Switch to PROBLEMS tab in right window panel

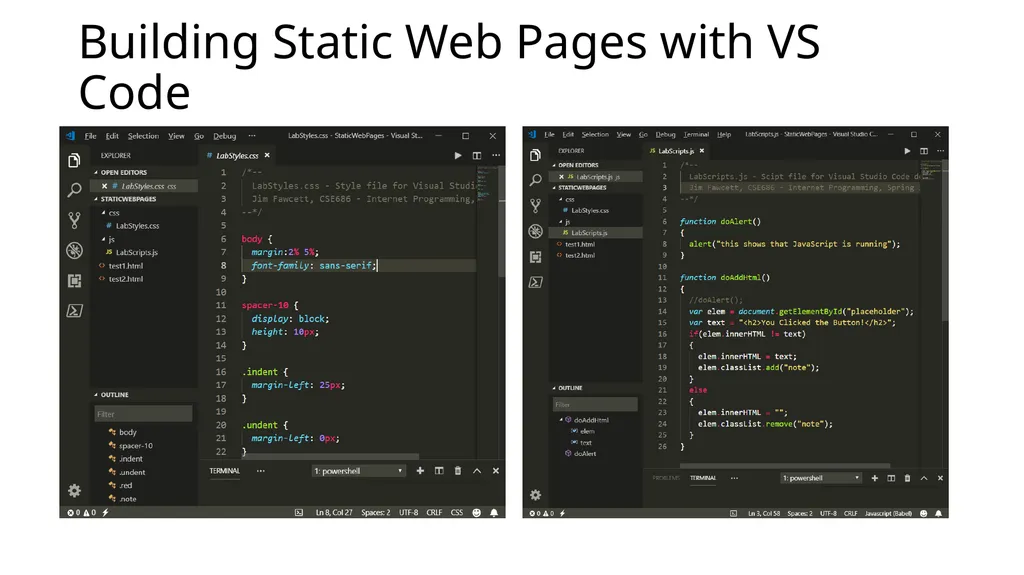[666, 478]
